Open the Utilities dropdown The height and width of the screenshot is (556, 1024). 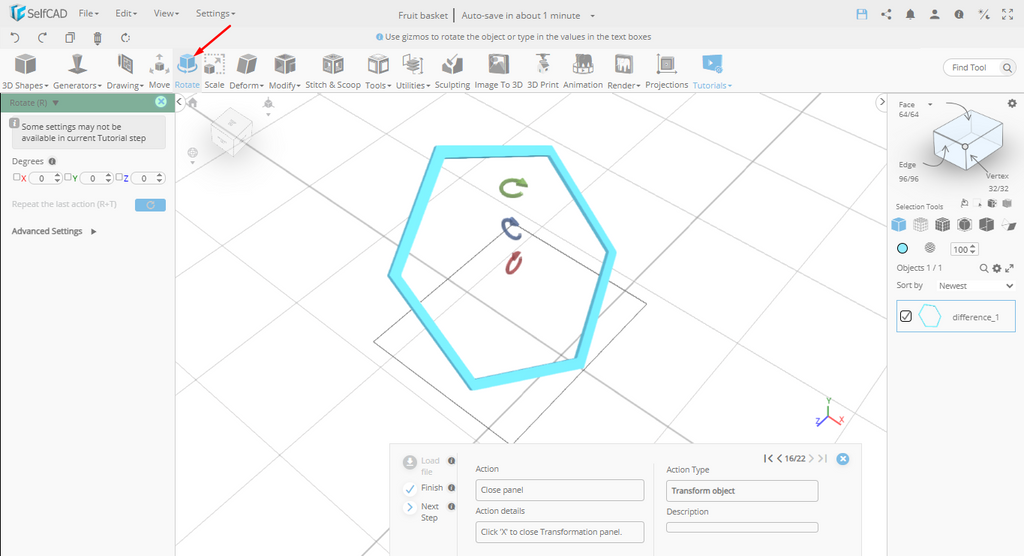point(413,71)
